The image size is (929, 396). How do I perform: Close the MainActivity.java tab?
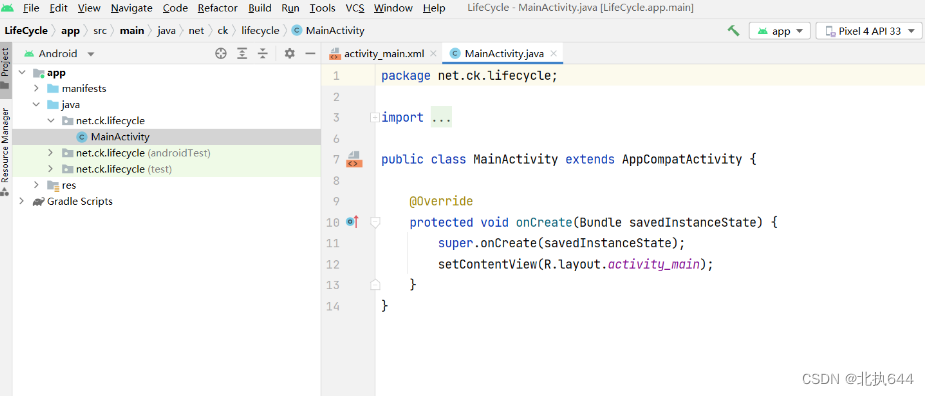[553, 53]
